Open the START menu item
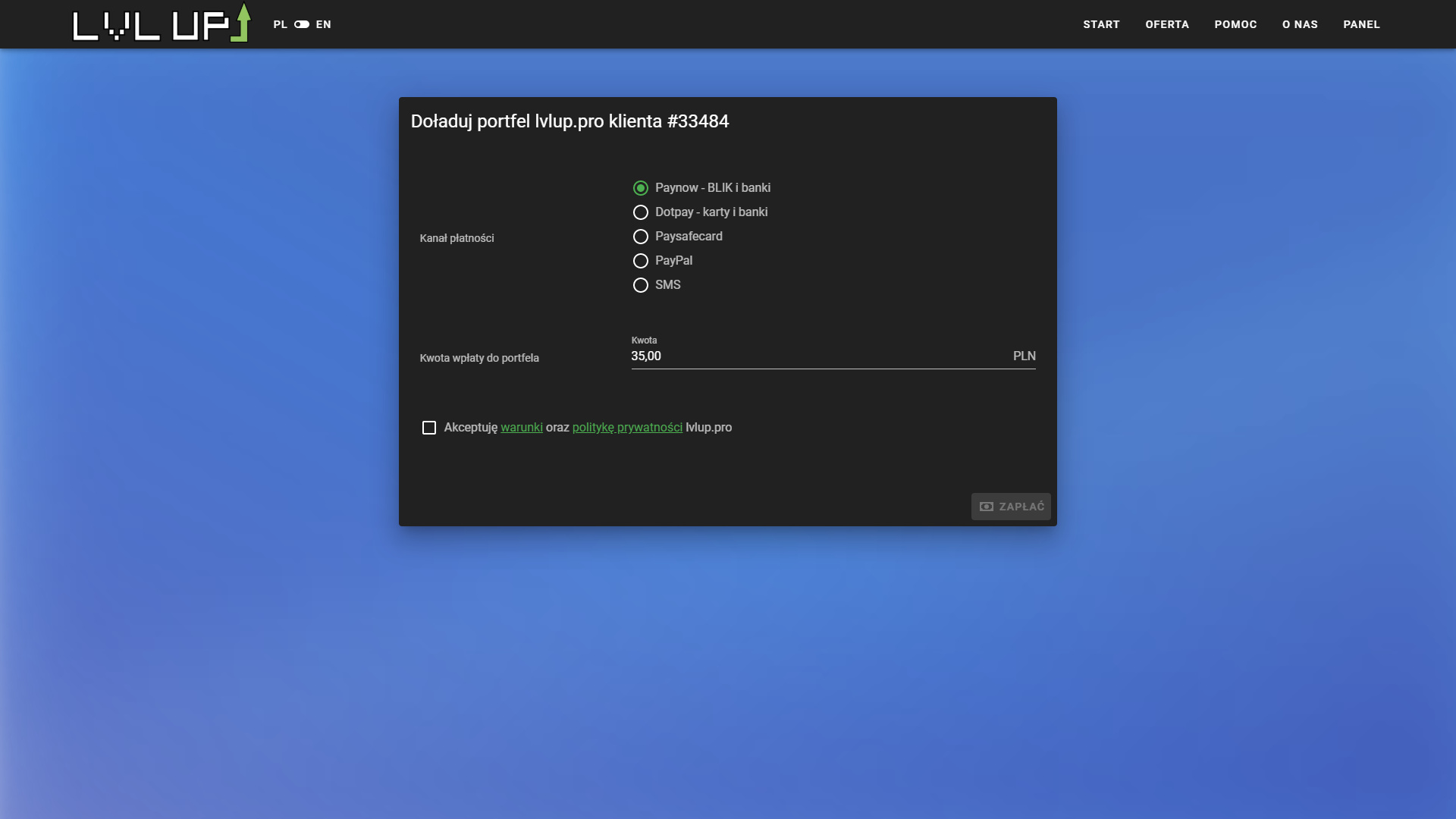1456x819 pixels. pos(1101,24)
